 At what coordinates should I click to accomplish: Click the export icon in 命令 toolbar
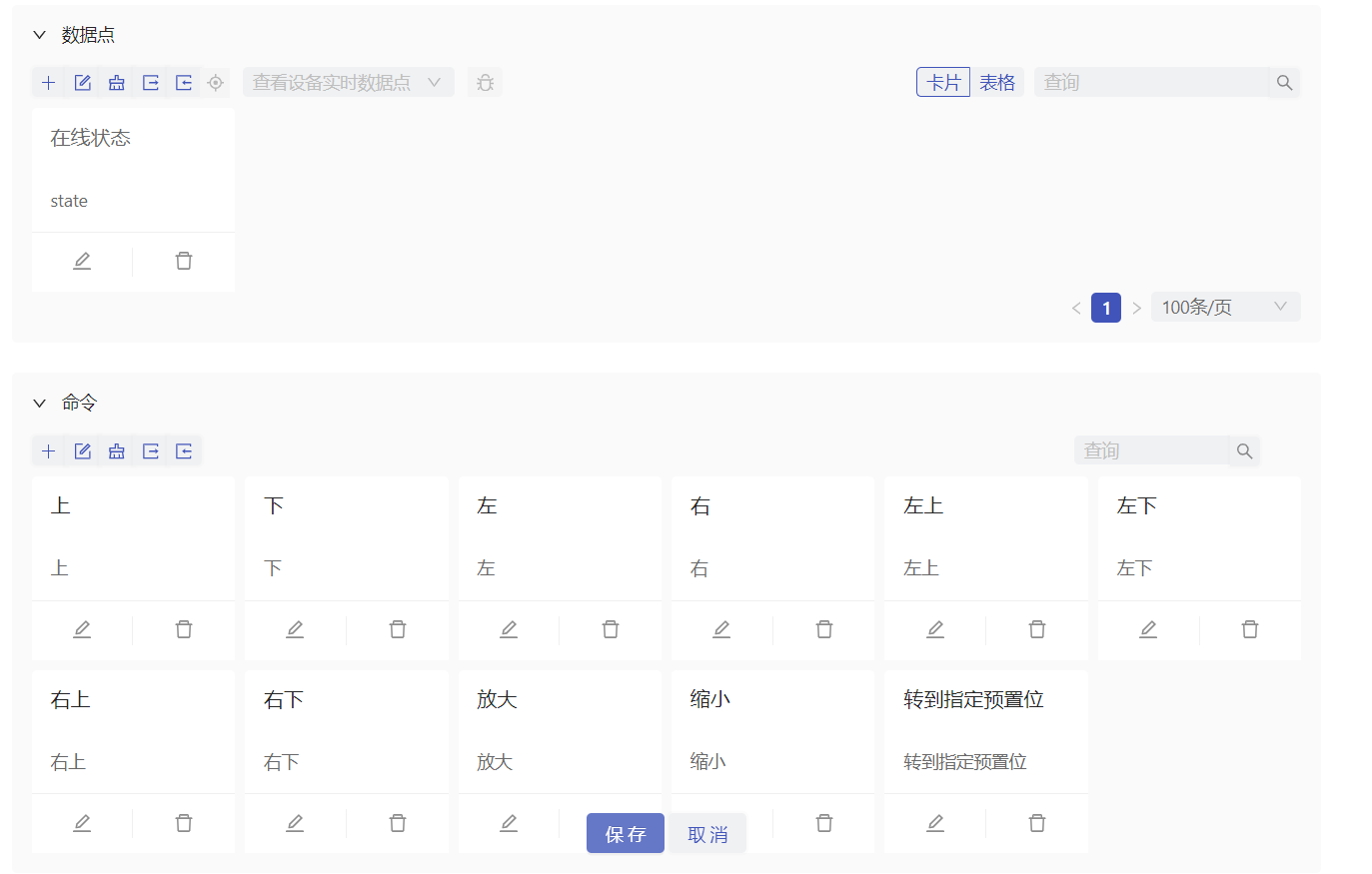[151, 451]
